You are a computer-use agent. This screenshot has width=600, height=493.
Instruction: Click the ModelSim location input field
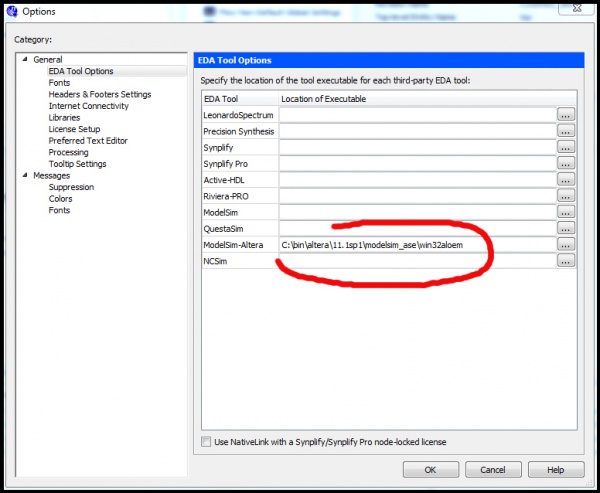pos(417,212)
